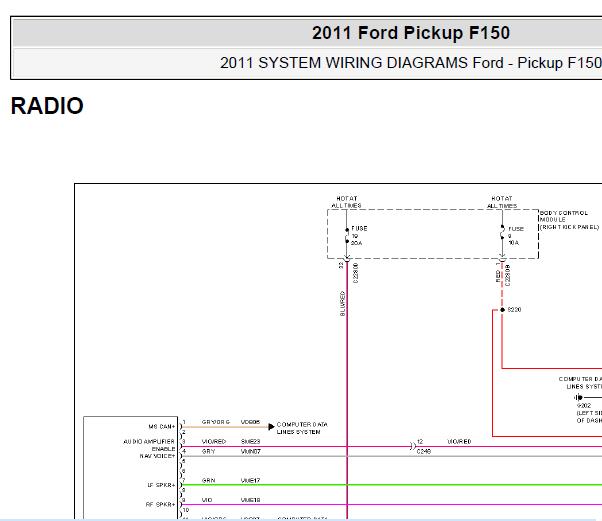602x521 pixels.
Task: Click the "HOT AT ALL TIMES" label above fuse 19
Action: pos(346,202)
